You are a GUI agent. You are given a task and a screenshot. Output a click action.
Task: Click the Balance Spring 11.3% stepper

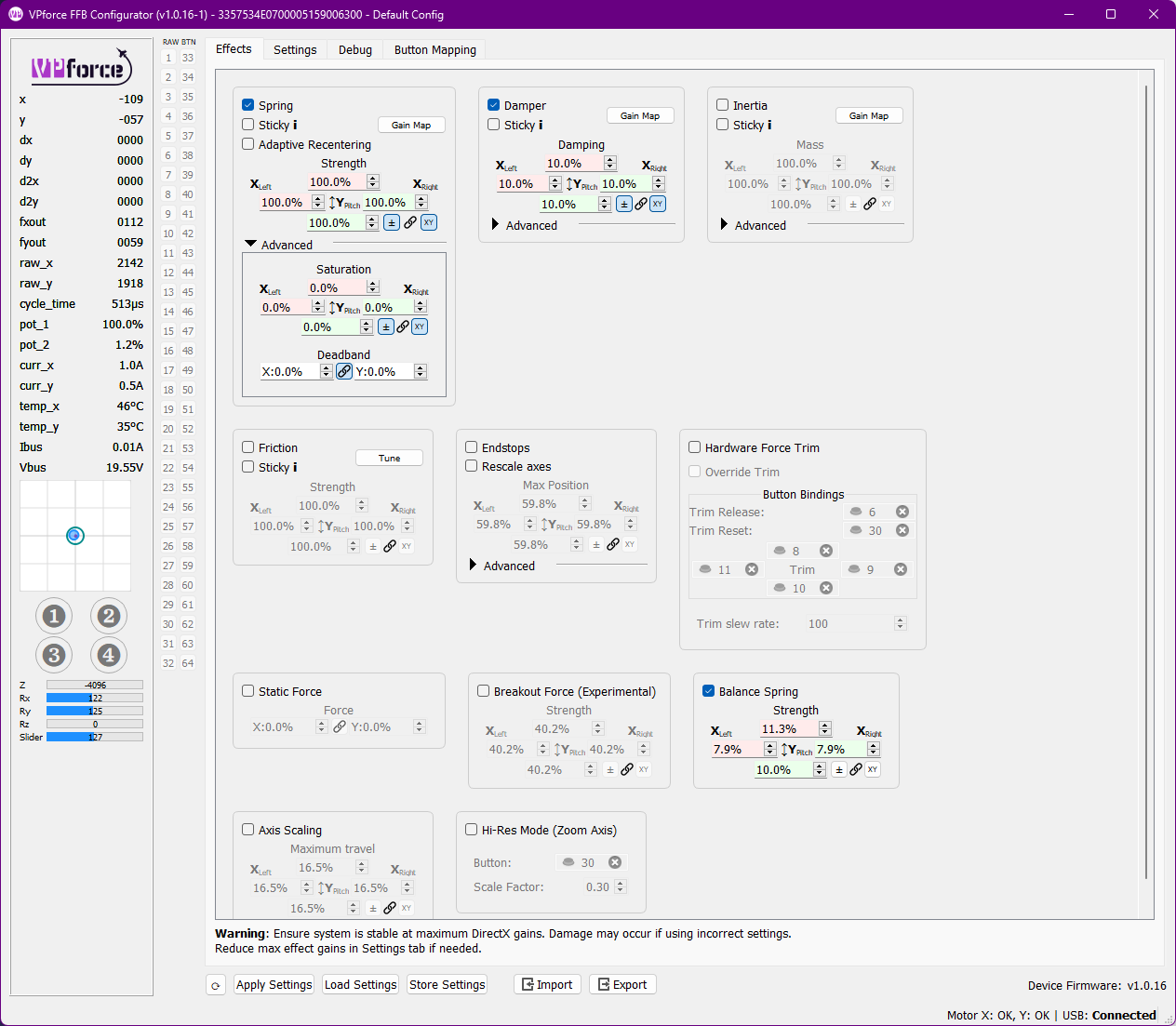(x=825, y=729)
